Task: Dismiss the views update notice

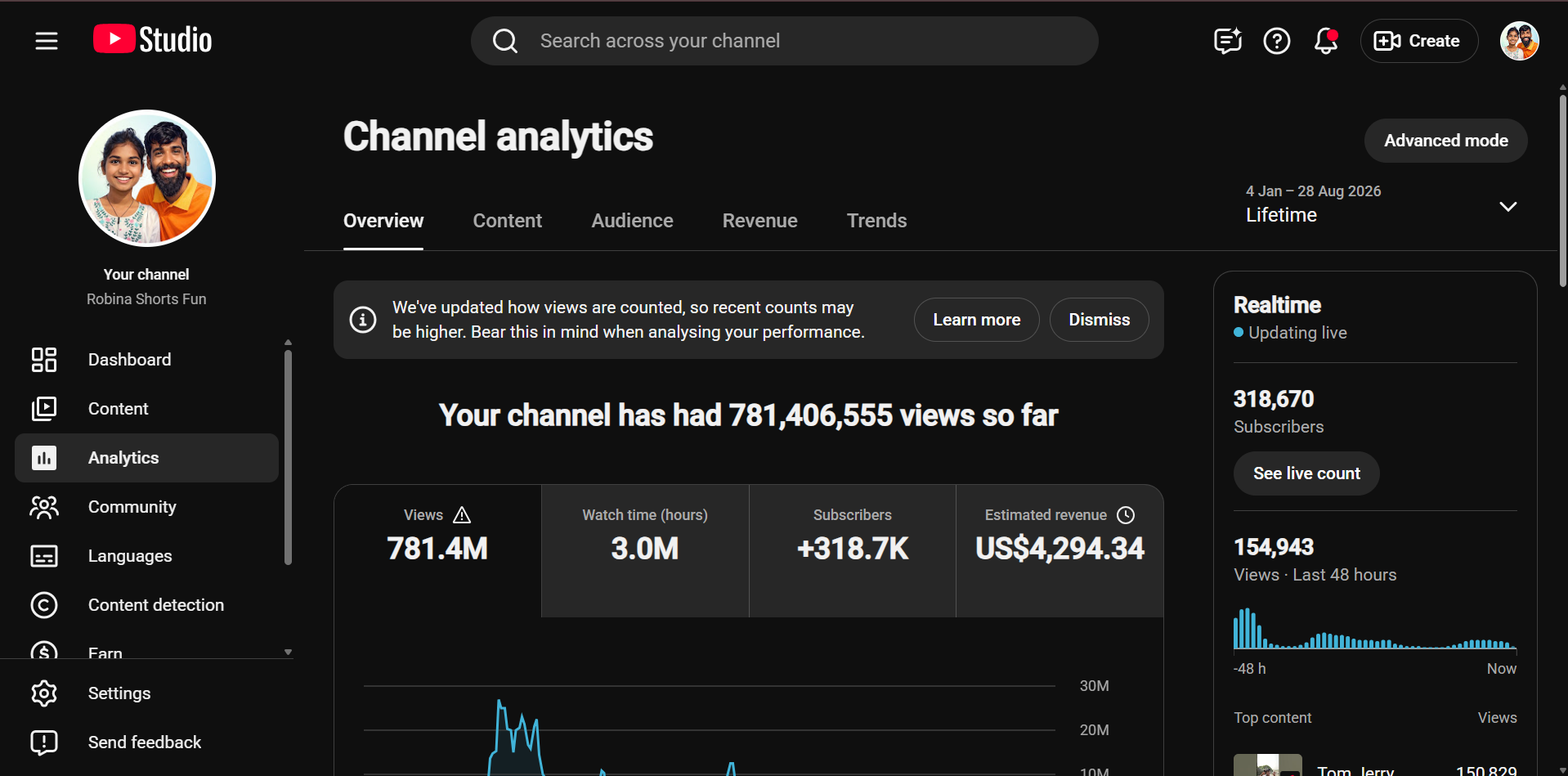Action: [x=1100, y=320]
